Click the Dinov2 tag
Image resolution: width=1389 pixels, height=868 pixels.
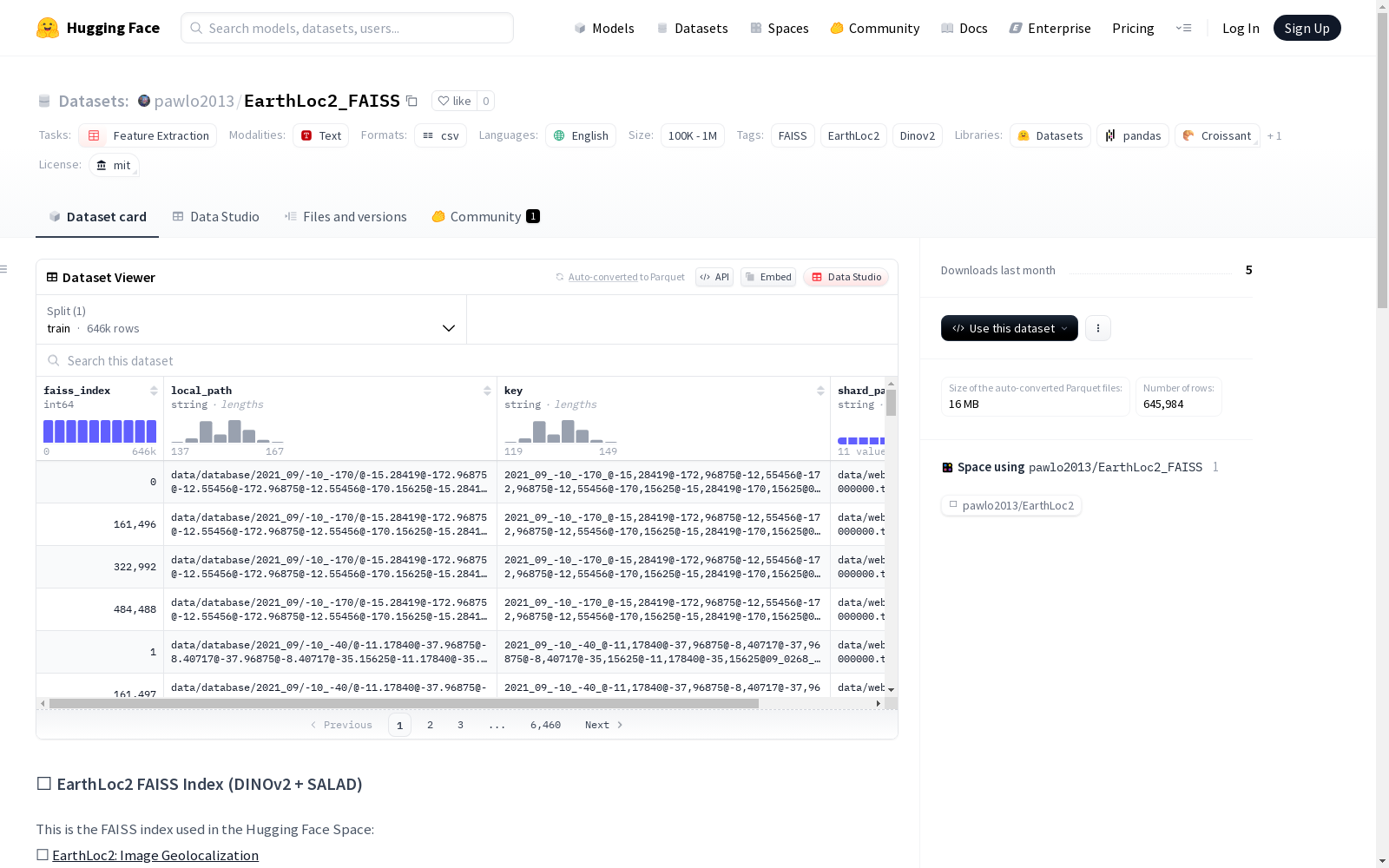point(918,135)
